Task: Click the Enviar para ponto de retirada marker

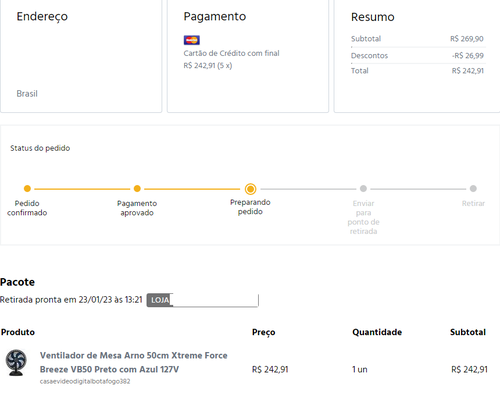Action: coord(363,189)
